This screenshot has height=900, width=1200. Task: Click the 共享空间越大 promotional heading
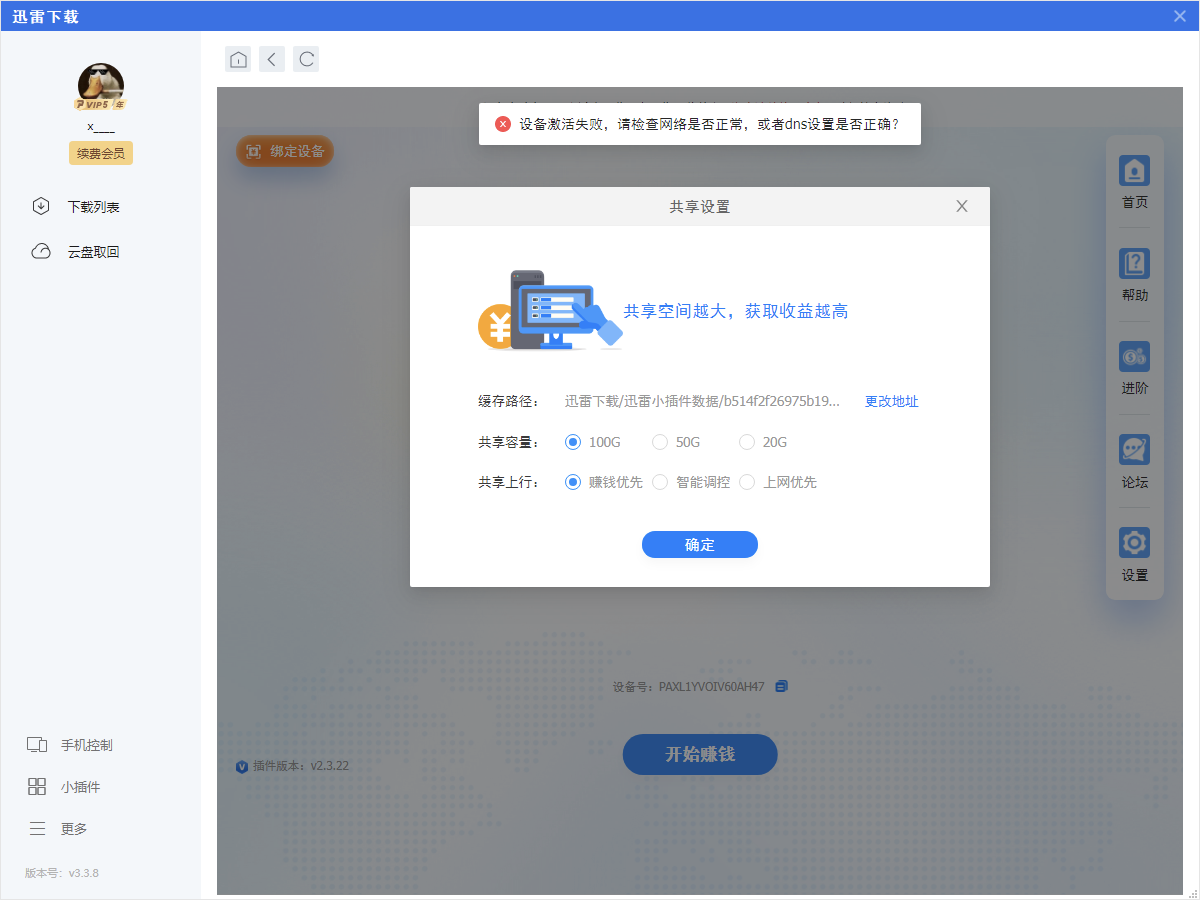coord(736,312)
